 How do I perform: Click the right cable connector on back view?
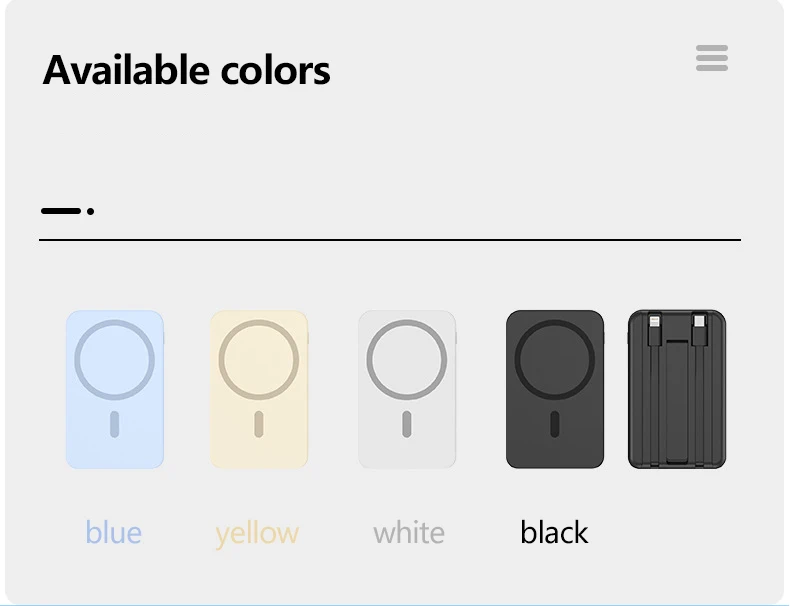[x=699, y=330]
